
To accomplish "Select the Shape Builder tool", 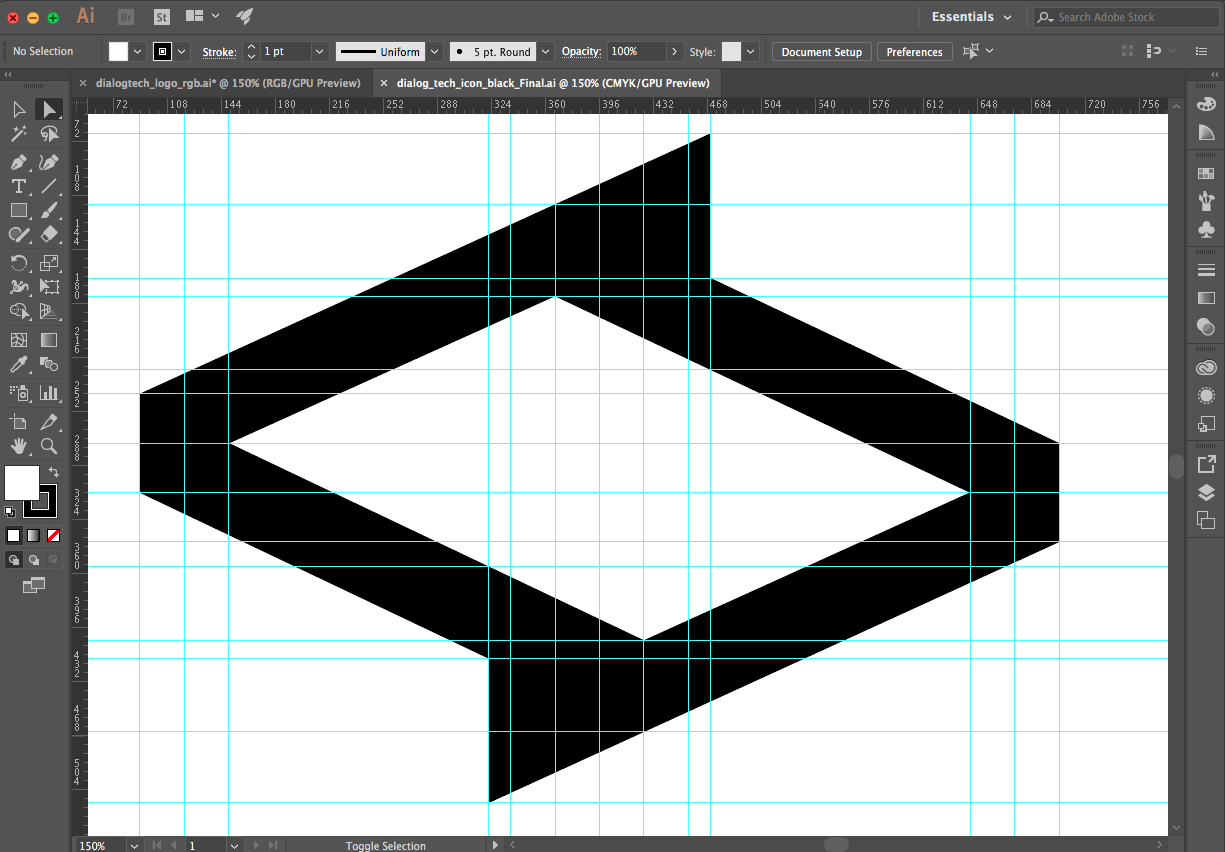I will (18, 312).
